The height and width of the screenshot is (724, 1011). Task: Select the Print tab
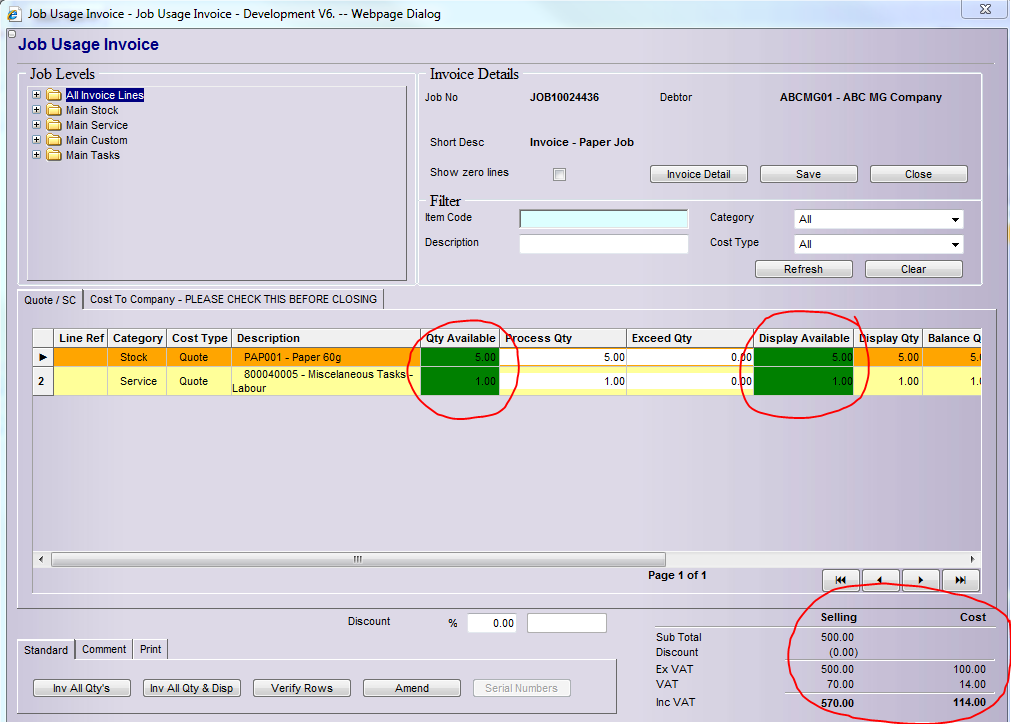click(x=150, y=649)
